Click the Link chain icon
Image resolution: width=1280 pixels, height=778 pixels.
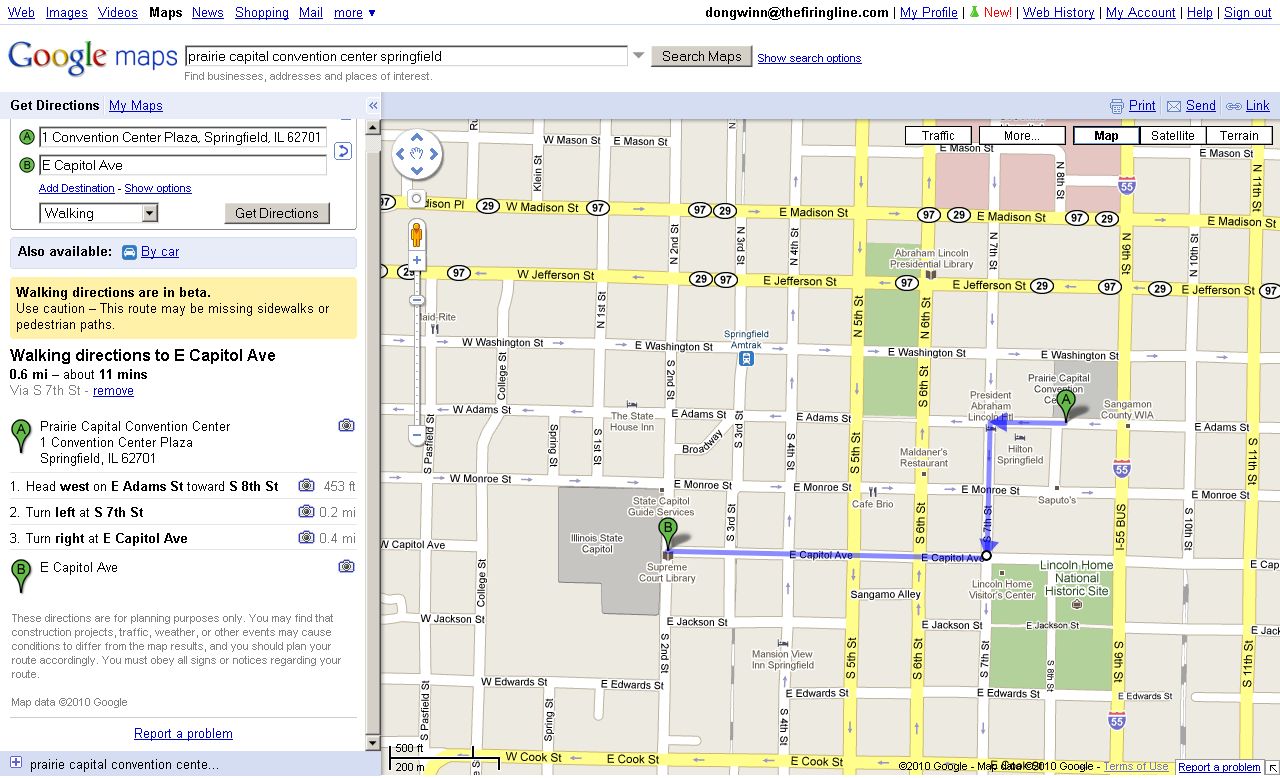coord(1234,106)
